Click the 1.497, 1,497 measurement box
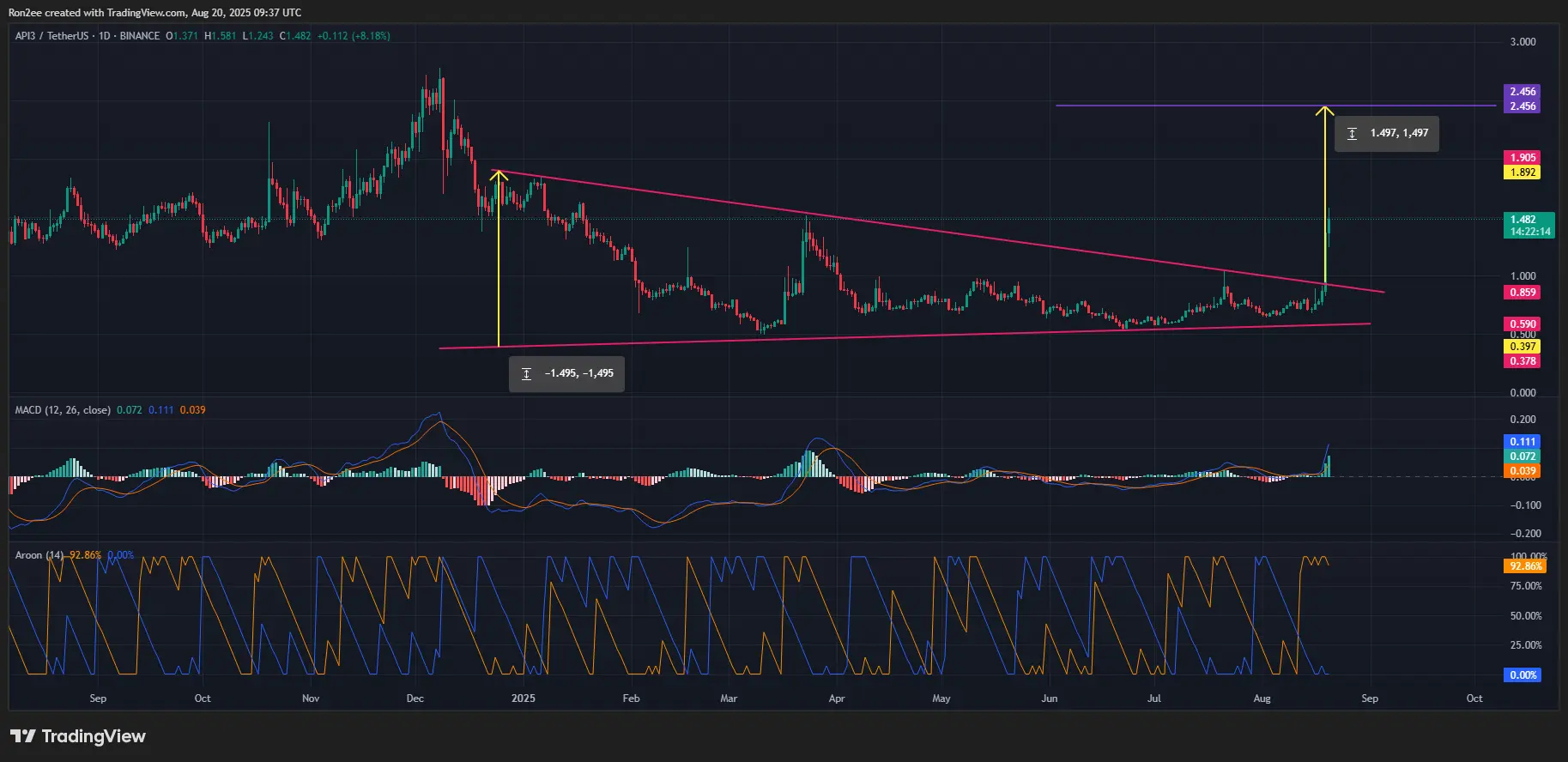Image resolution: width=1568 pixels, height=762 pixels. tap(1387, 134)
